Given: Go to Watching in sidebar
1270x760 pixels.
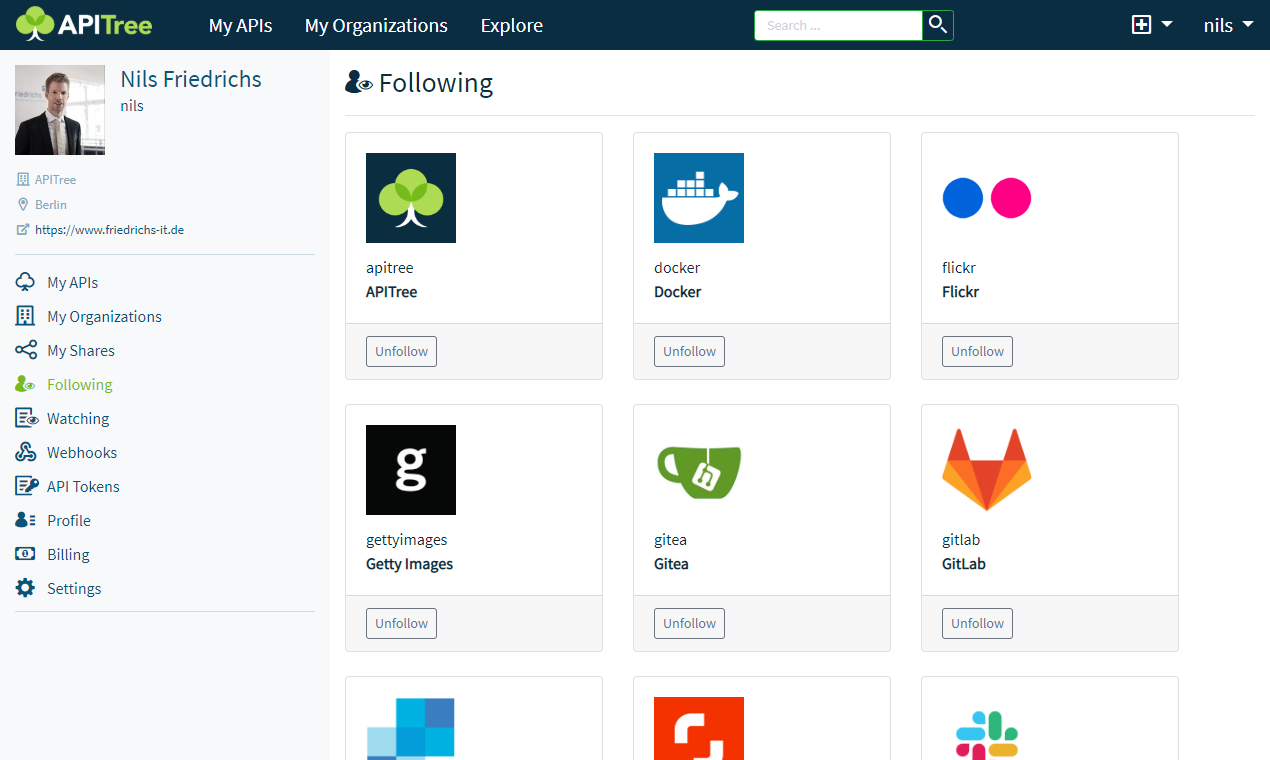Looking at the screenshot, I should [x=78, y=418].
